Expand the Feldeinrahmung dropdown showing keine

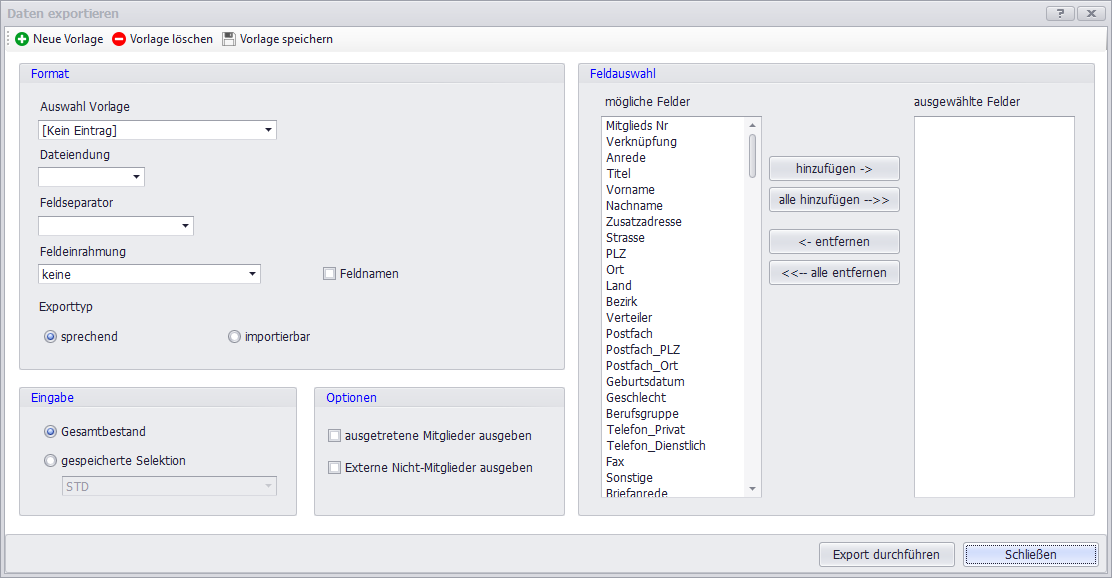coord(252,274)
